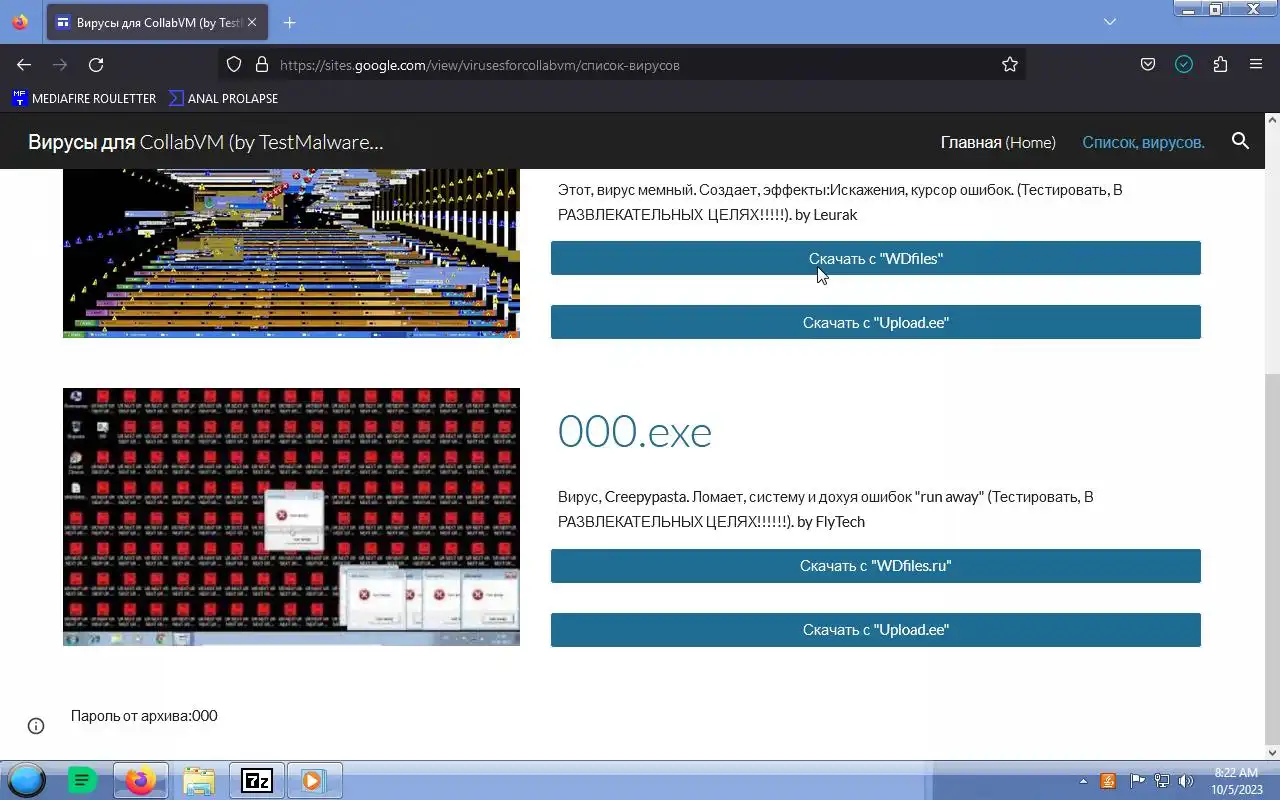
Task: Click Скачать с "WDfiles.ru" button
Action: pyautogui.click(x=876, y=566)
